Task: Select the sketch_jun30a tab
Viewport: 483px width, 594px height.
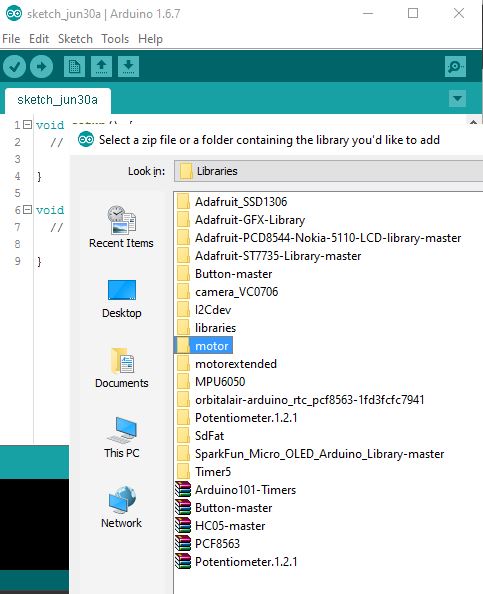Action: coord(58,100)
